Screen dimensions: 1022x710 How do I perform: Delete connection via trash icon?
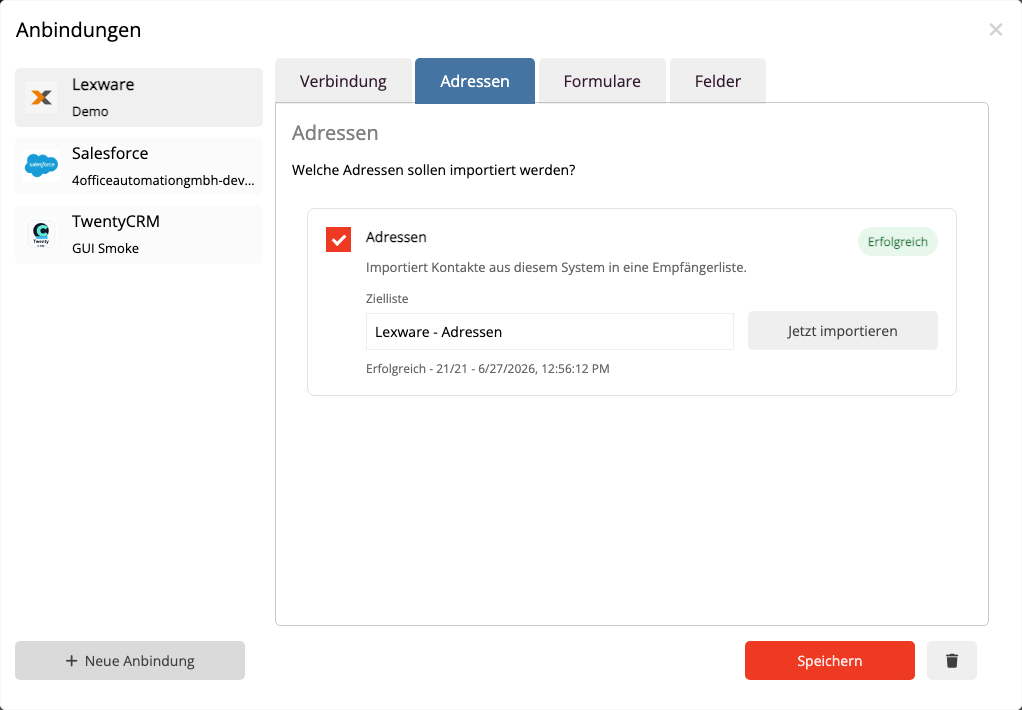click(x=952, y=660)
